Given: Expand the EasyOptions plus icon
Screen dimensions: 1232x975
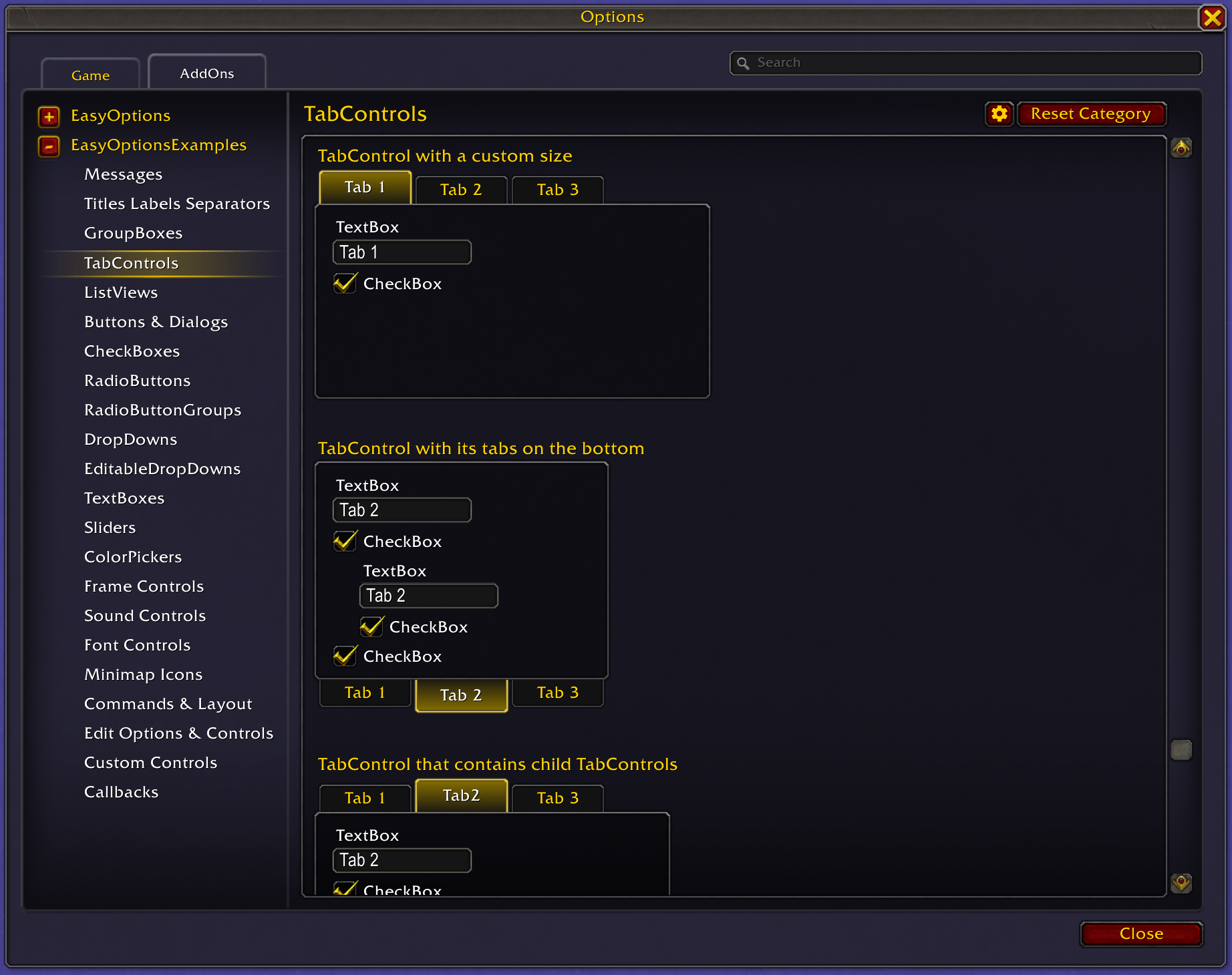Looking at the screenshot, I should 49,116.
